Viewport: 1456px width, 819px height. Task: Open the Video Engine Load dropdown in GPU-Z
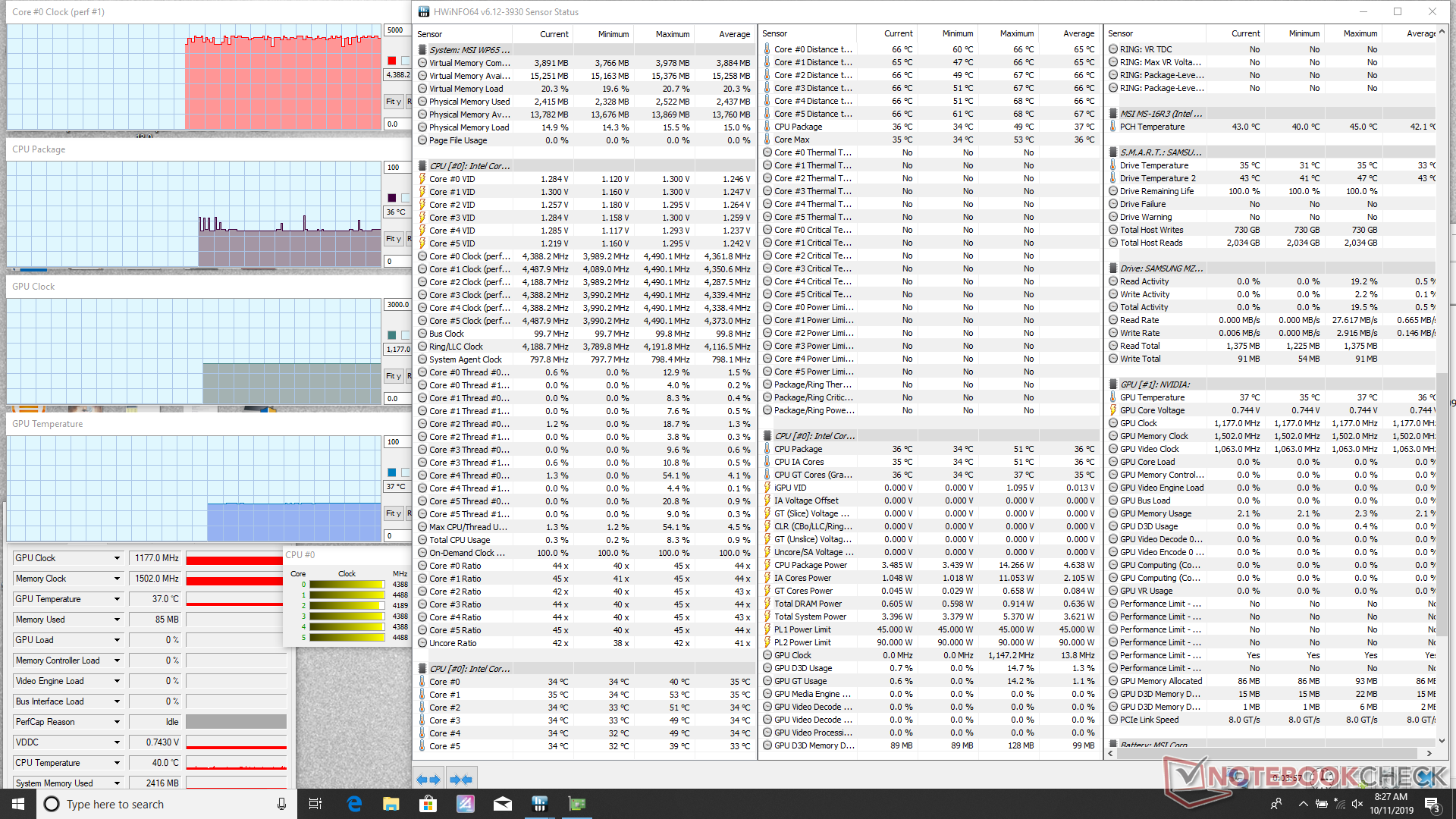[117, 681]
